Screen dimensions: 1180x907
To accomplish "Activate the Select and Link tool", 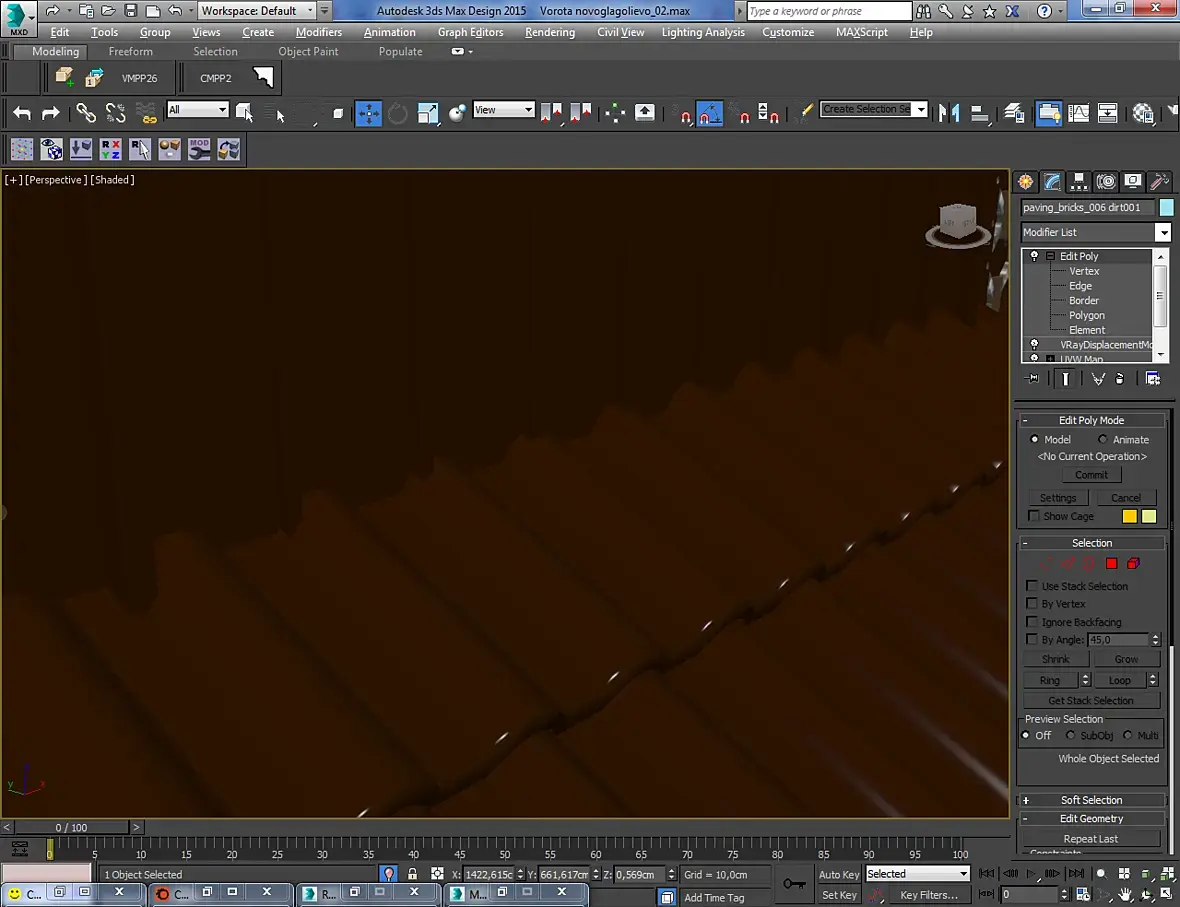I will (86, 113).
